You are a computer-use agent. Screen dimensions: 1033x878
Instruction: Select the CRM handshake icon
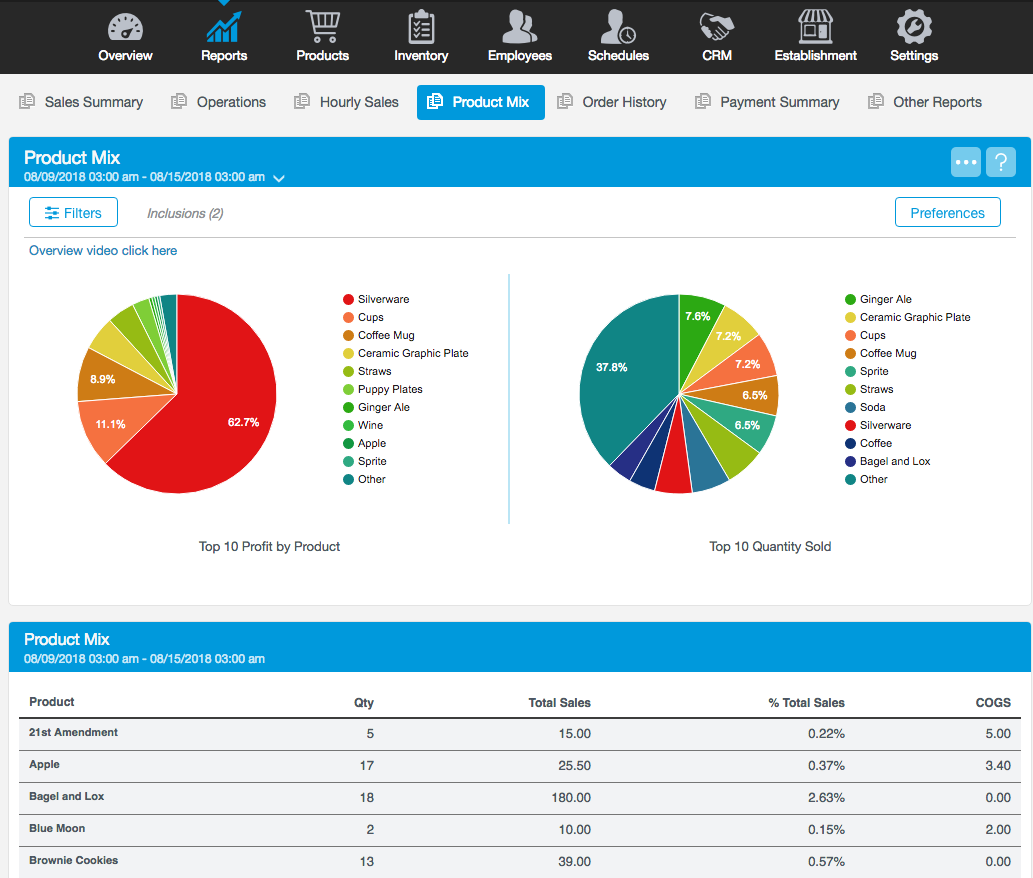point(716,27)
